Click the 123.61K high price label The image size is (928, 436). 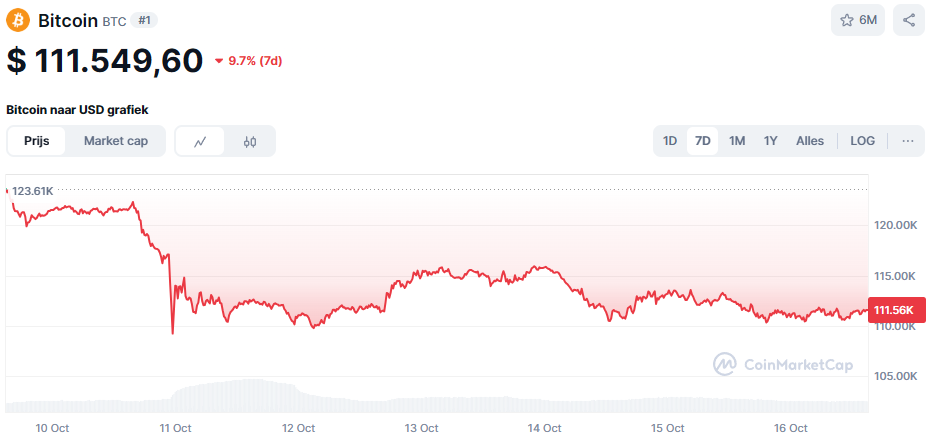32,190
